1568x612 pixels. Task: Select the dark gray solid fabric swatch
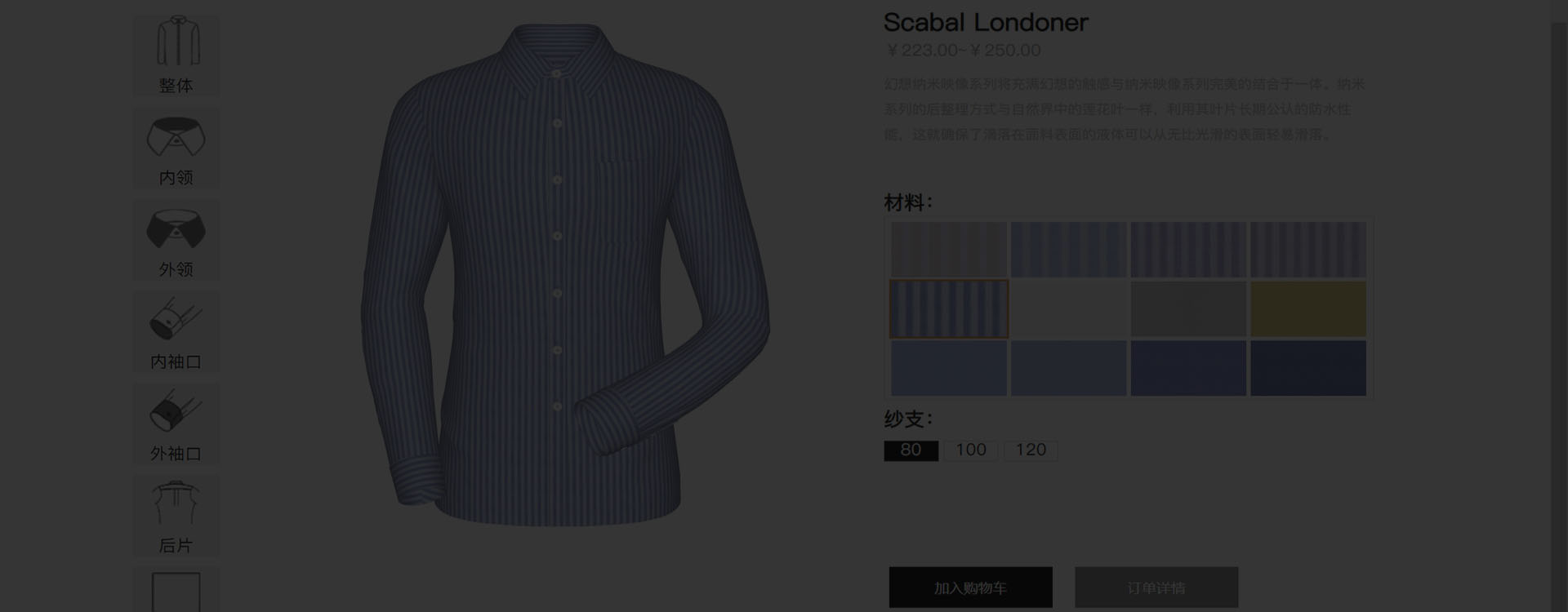pyautogui.click(x=1188, y=309)
